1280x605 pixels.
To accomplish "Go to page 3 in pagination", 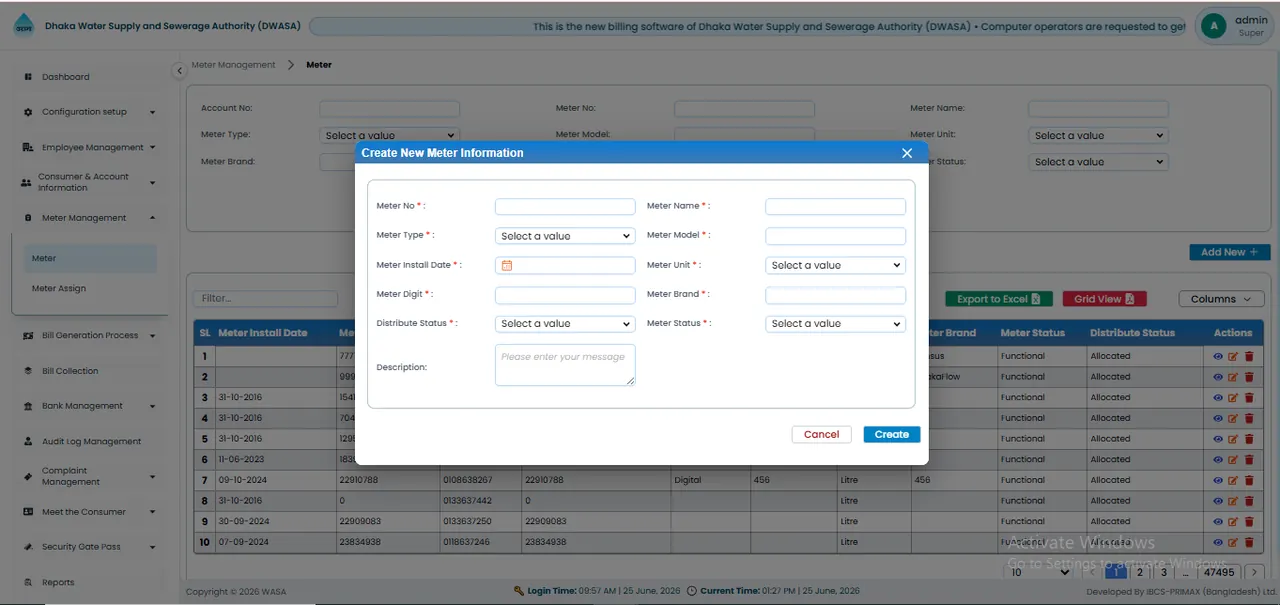I will coord(1163,572).
